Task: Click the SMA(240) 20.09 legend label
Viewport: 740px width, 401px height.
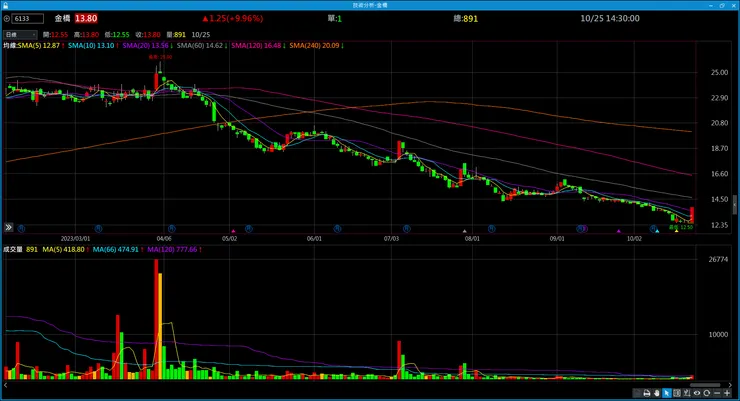Action: tap(314, 46)
